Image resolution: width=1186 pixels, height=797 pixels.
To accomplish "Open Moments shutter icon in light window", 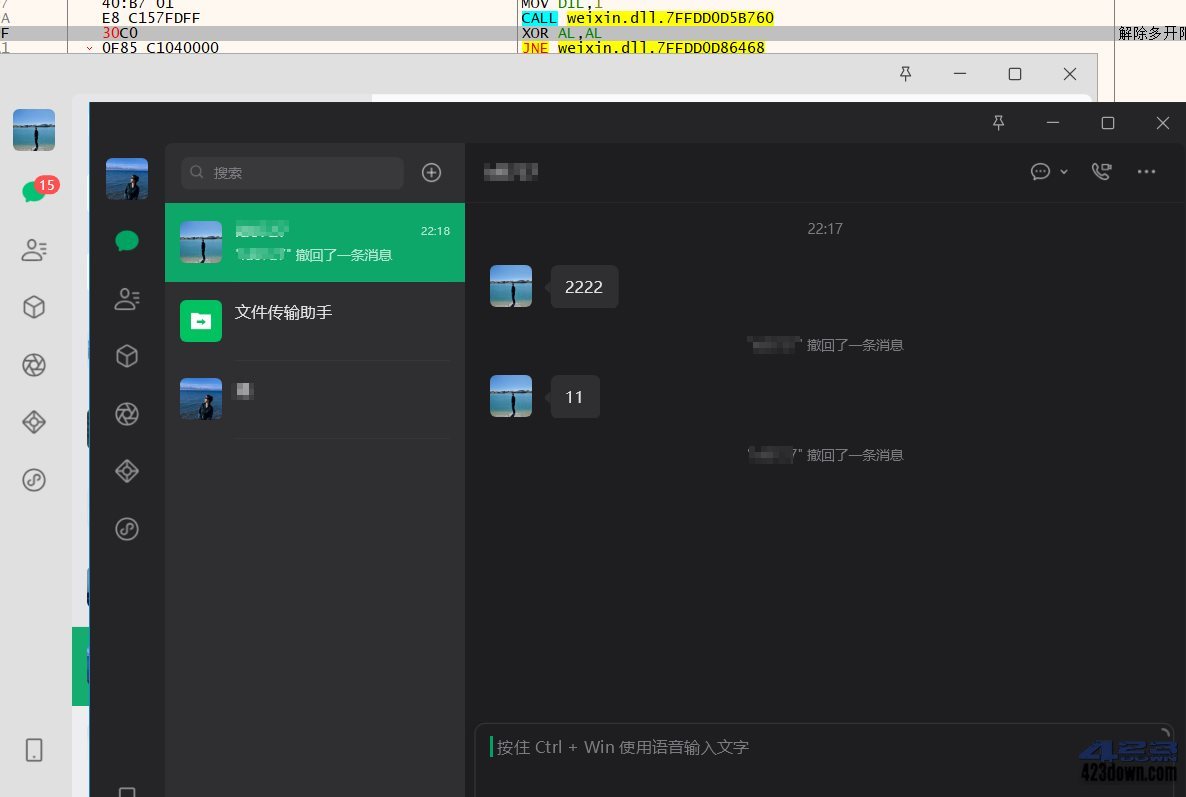I will click(34, 365).
